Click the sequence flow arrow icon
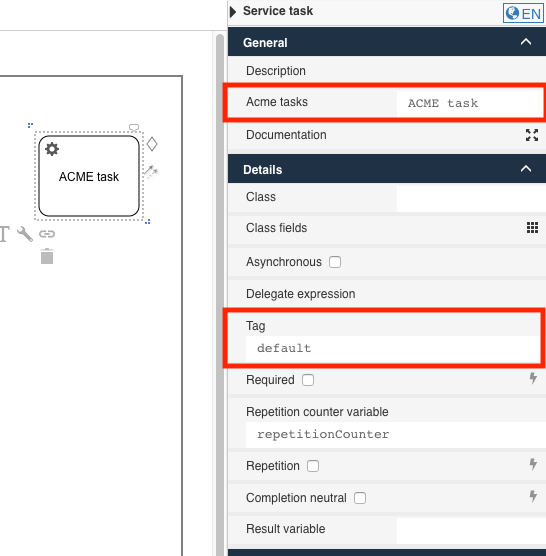This screenshot has height=556, width=546. pyautogui.click(x=151, y=172)
